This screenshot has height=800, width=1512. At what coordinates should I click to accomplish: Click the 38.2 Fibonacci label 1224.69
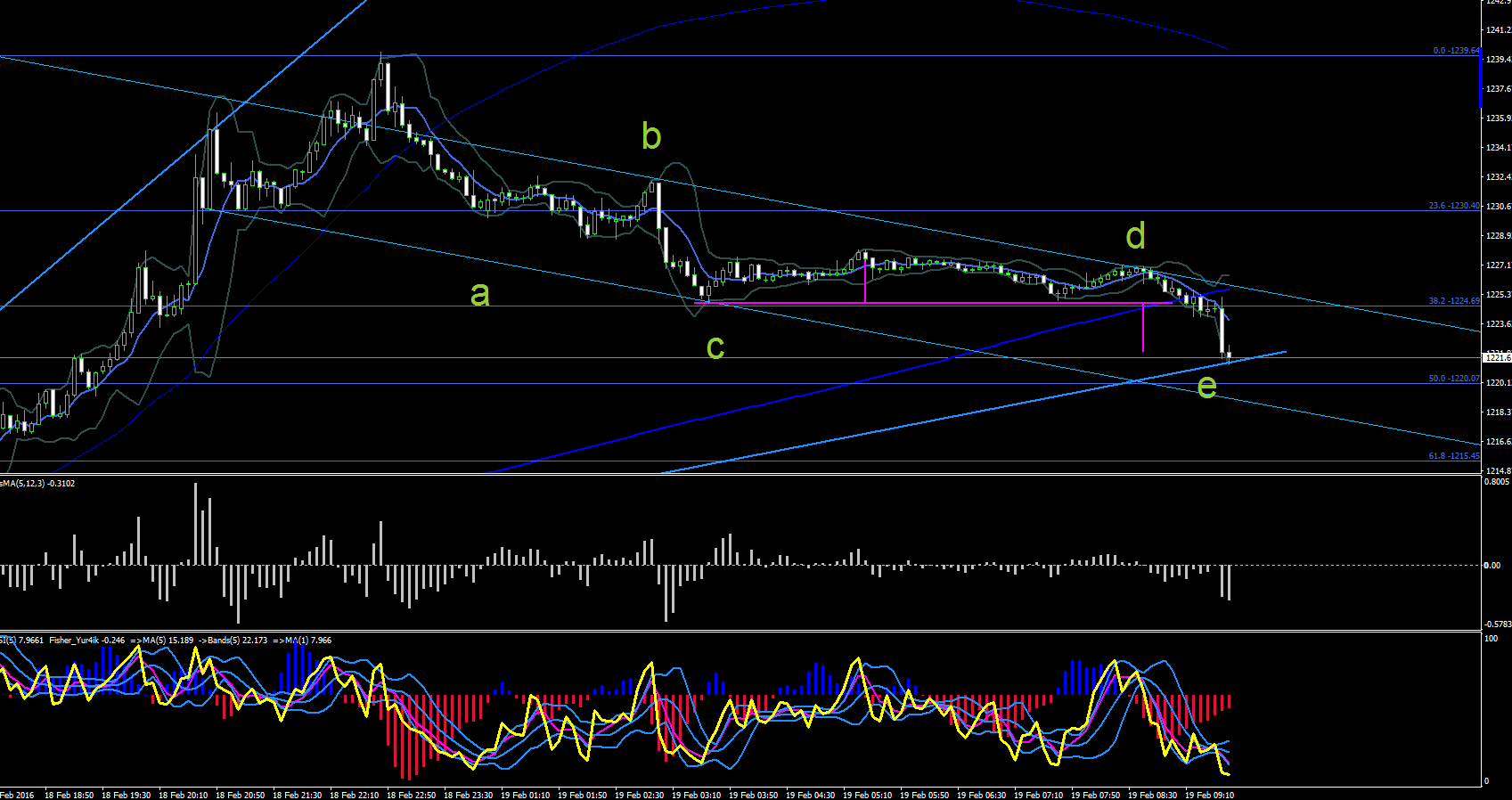pyautogui.click(x=1454, y=301)
